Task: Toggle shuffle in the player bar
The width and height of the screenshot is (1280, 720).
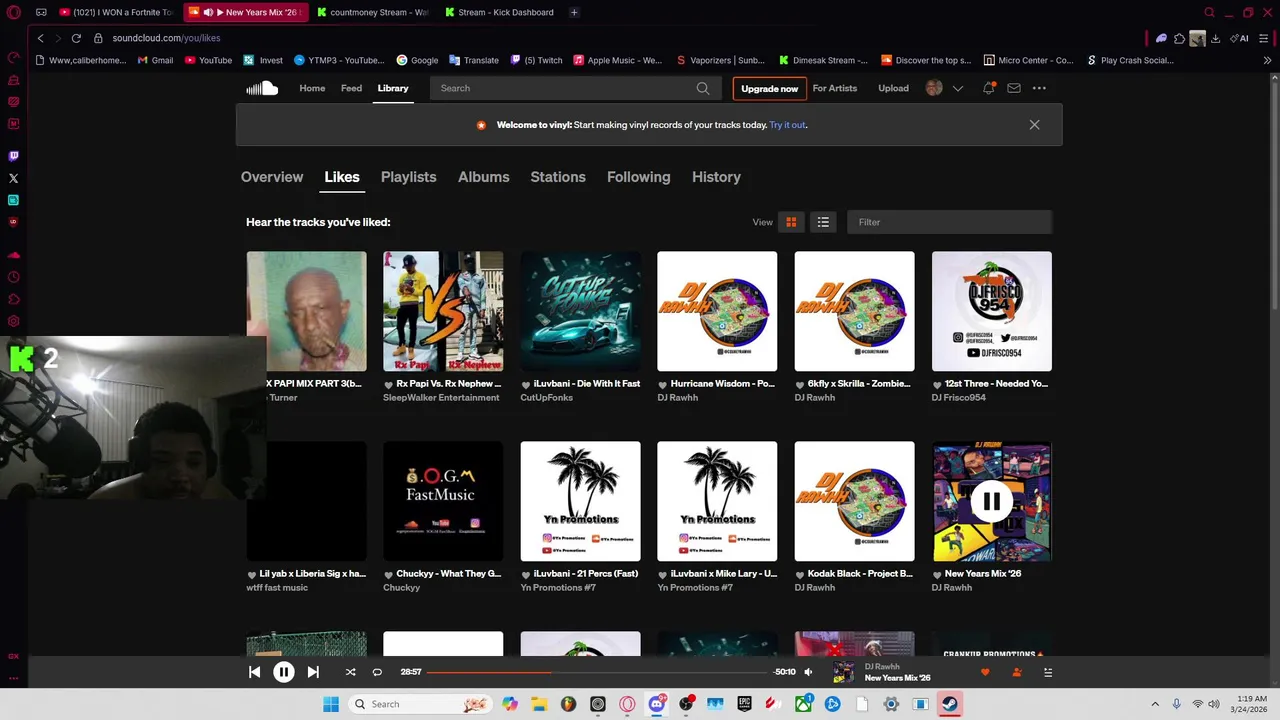Action: [x=350, y=672]
